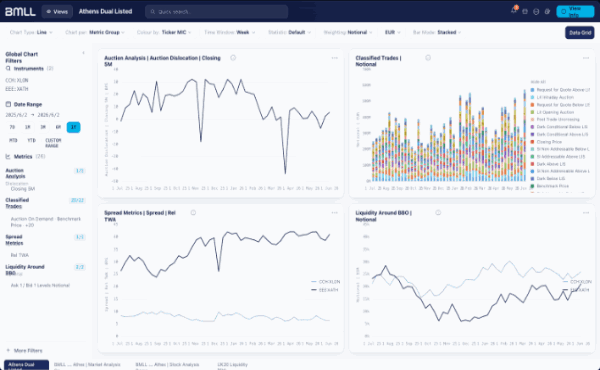Viewport: 600px width, 370px height.
Task: Click the More Filters link
Action: [24, 350]
